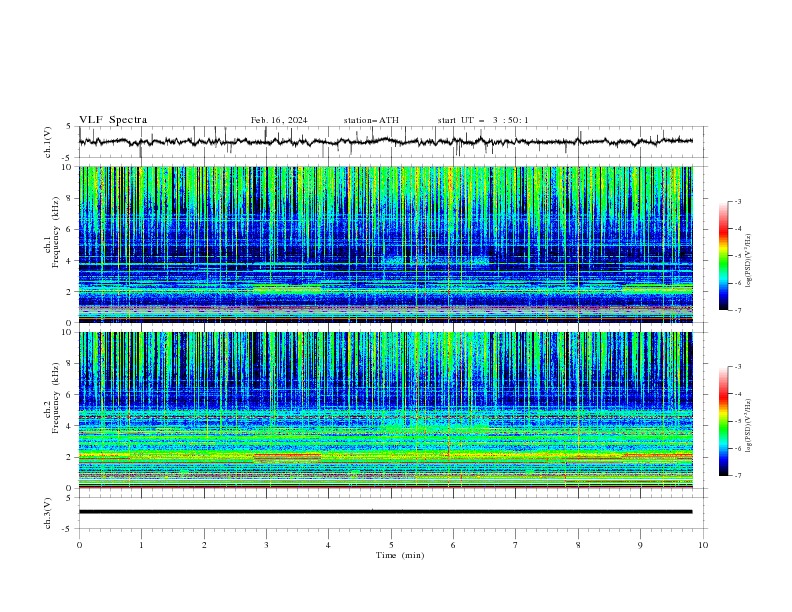The image size is (792, 612).
Task: Click the "-3" tick of upper color bar
Action: [x=737, y=201]
